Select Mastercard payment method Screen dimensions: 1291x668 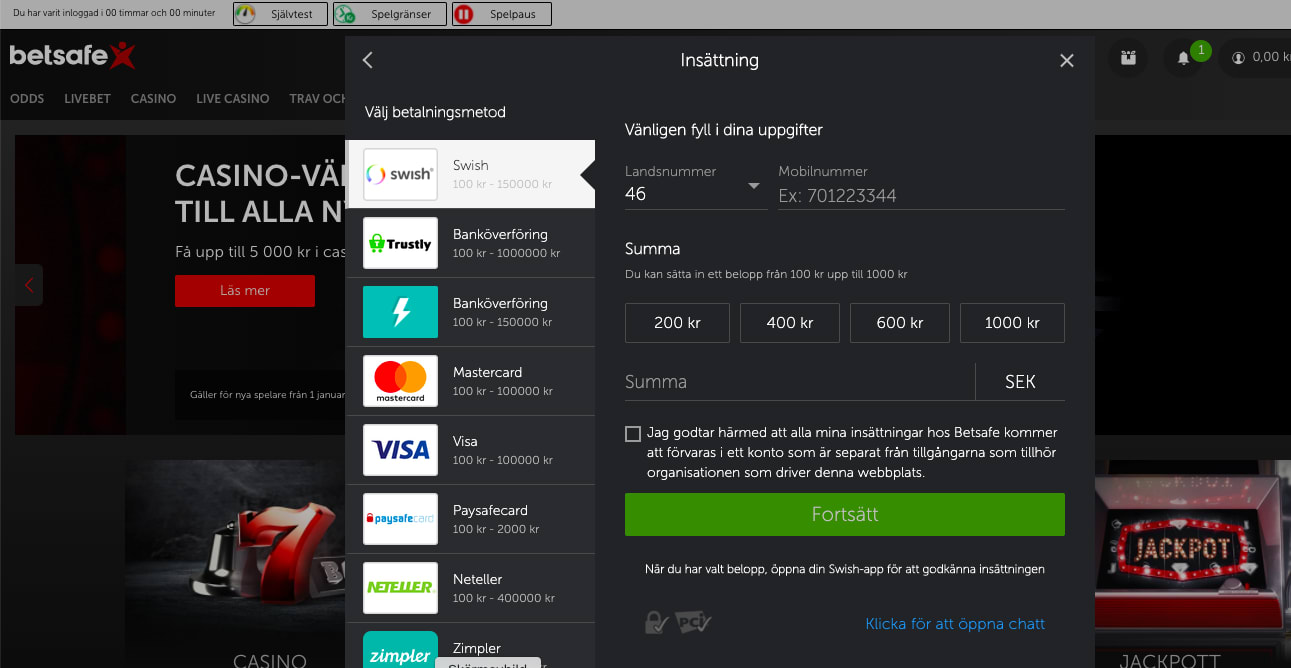click(470, 381)
